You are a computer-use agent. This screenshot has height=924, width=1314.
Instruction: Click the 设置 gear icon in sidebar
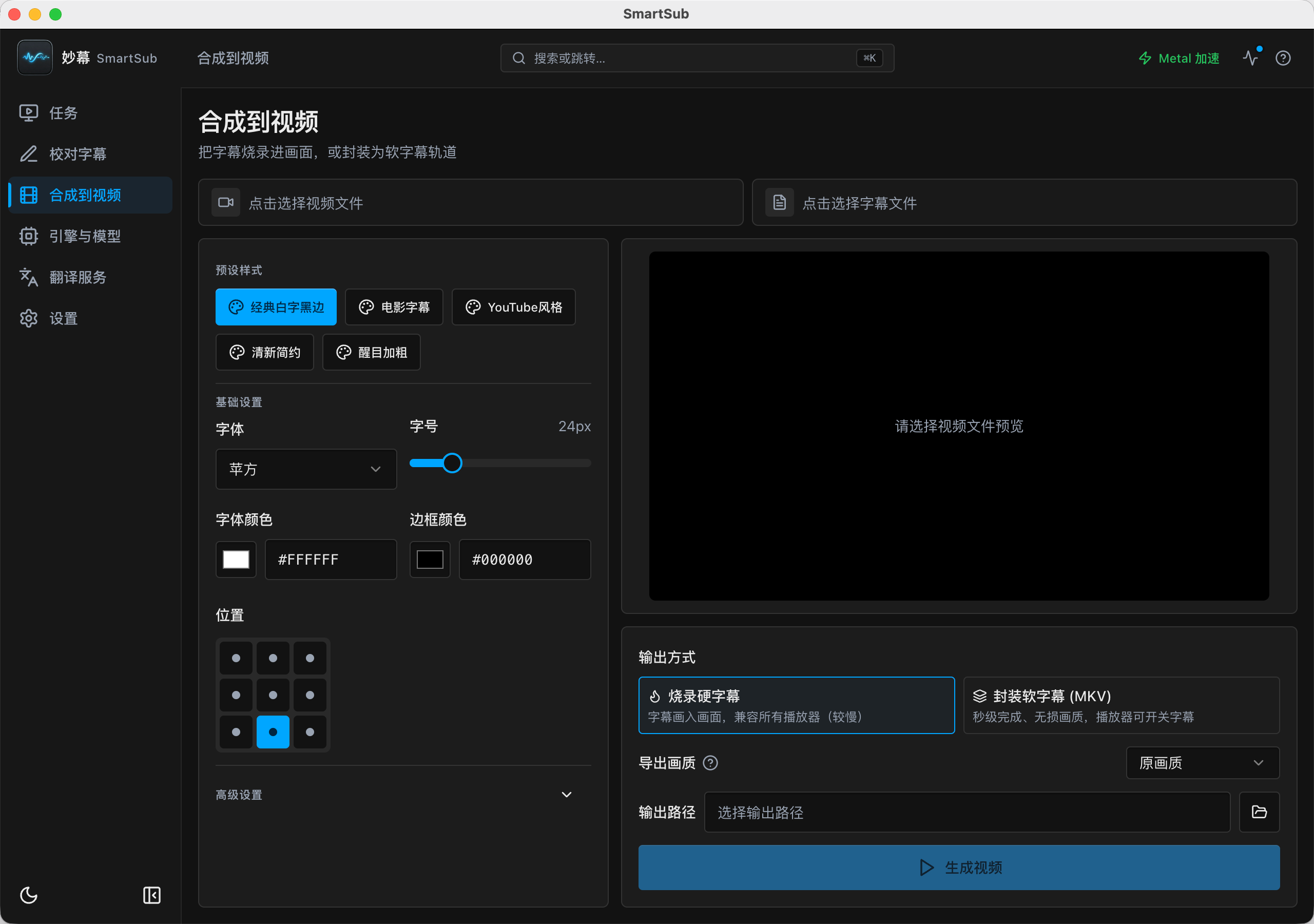29,318
